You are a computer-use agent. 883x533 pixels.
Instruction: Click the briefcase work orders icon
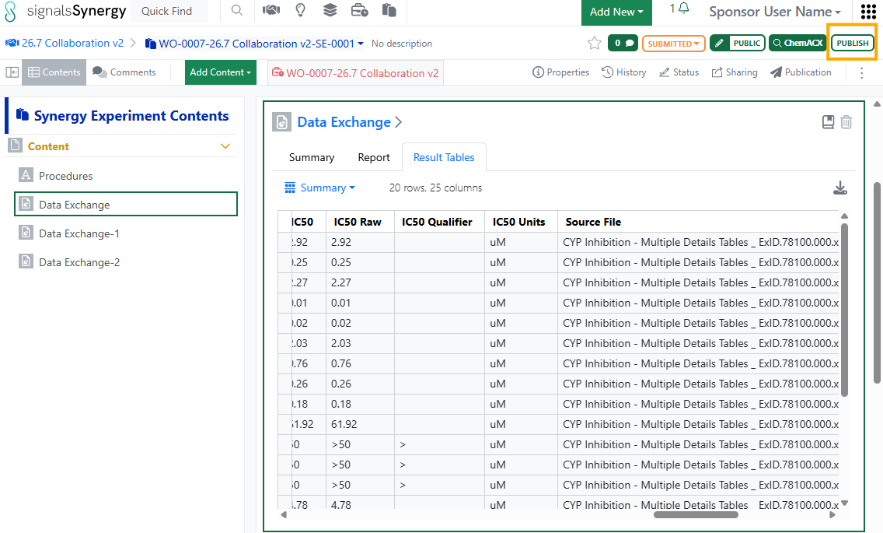click(x=359, y=10)
